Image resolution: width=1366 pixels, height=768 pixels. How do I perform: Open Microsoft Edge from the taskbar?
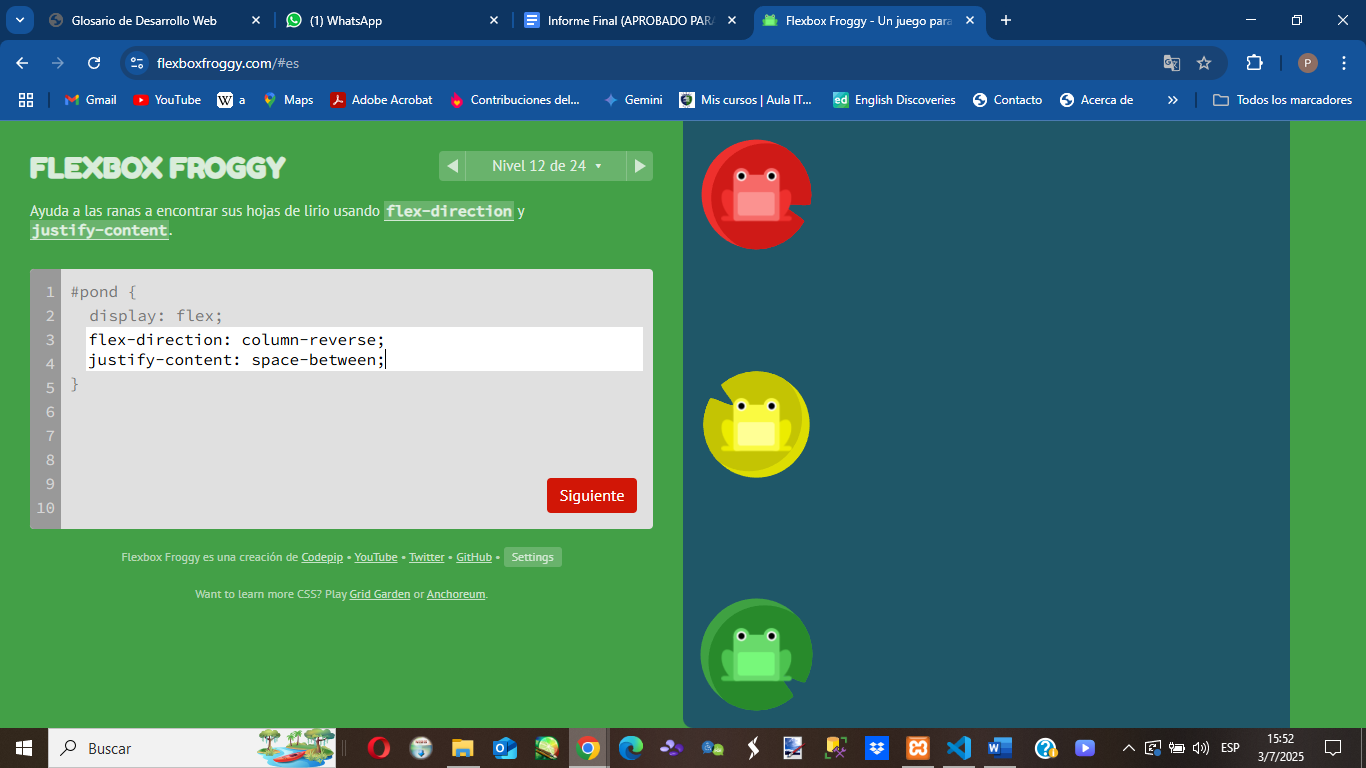click(630, 748)
